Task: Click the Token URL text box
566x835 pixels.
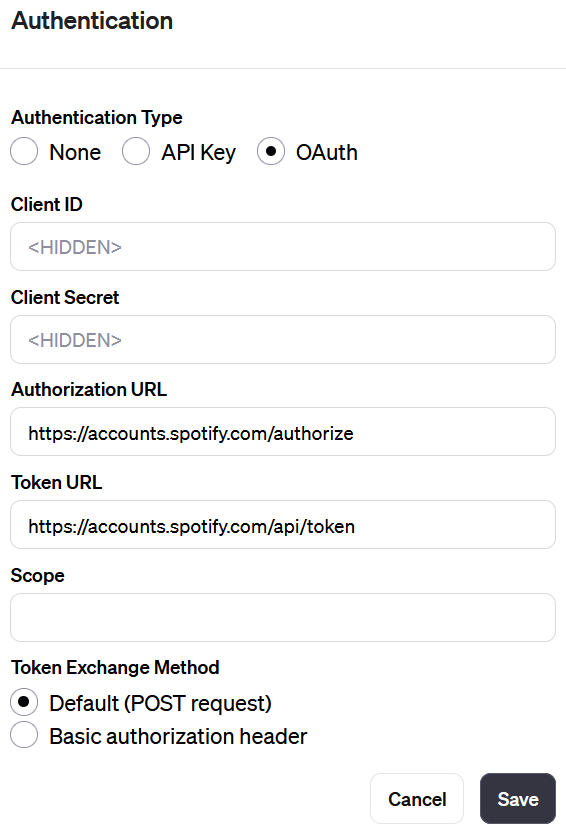Action: [283, 525]
